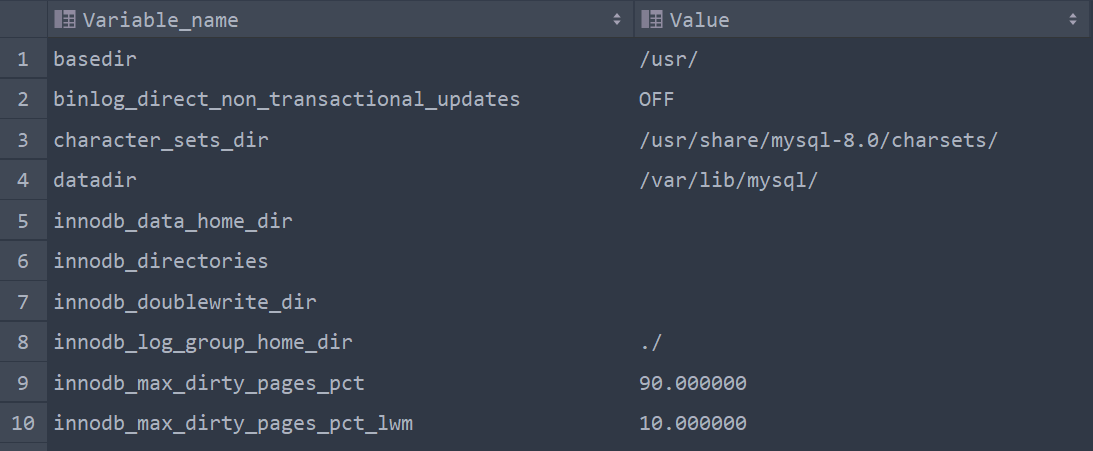Select the Variable_name column header
Screen dimensions: 1093x451
pos(160,20)
